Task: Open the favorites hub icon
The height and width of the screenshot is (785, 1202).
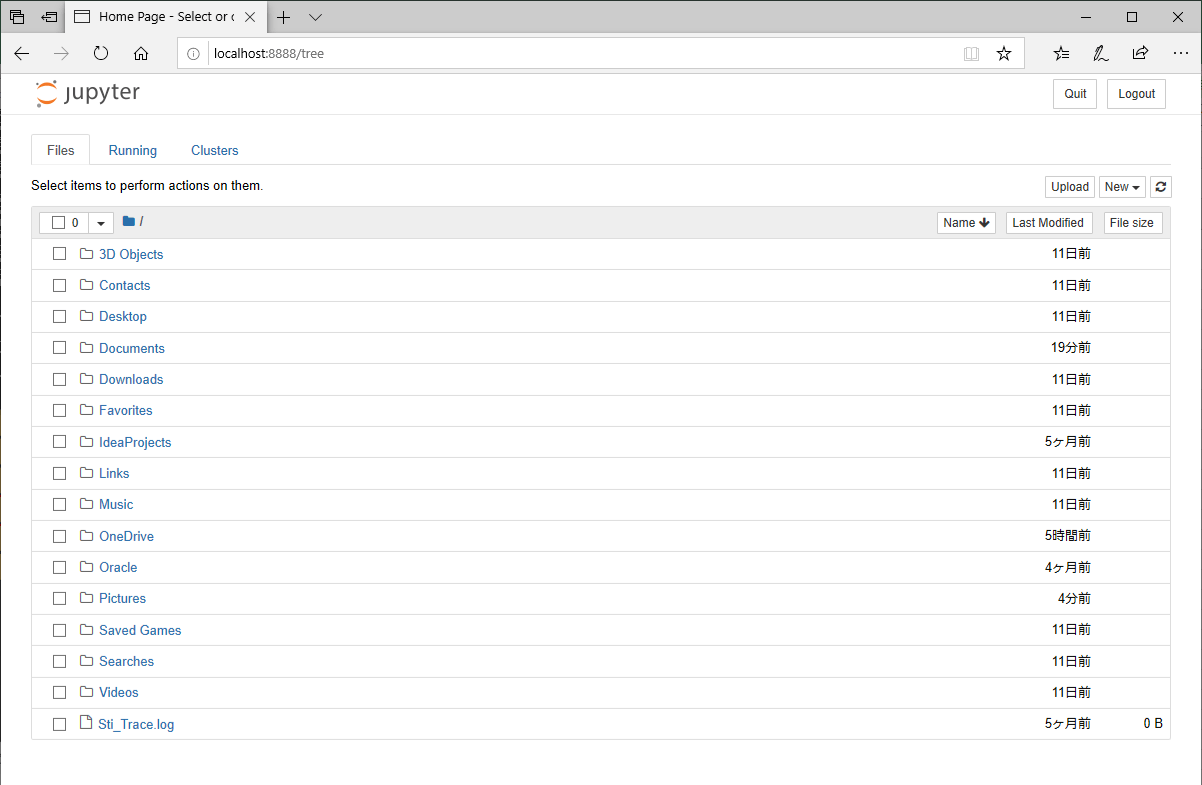Action: 1061,54
